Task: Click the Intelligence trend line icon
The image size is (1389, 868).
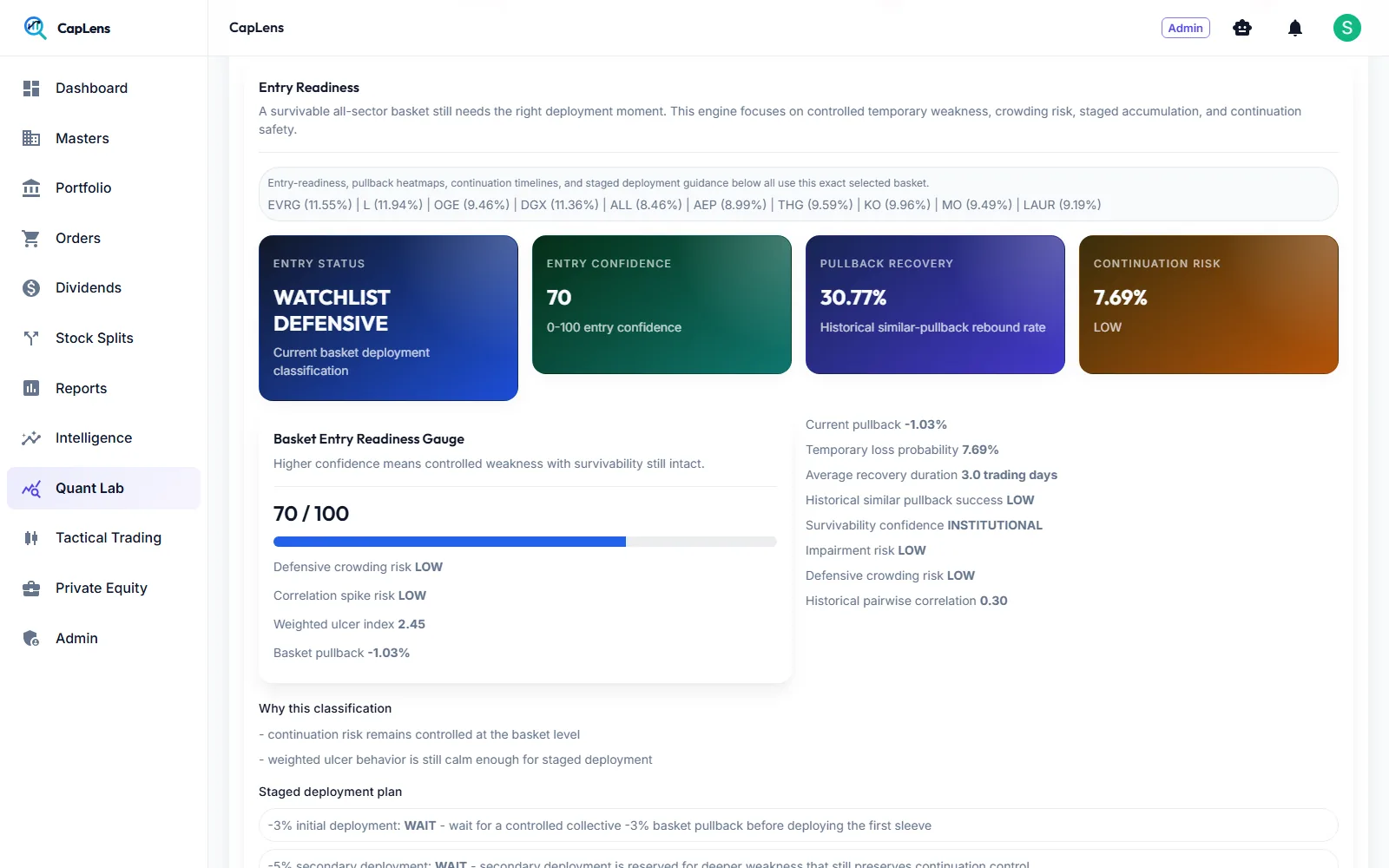Action: click(31, 438)
